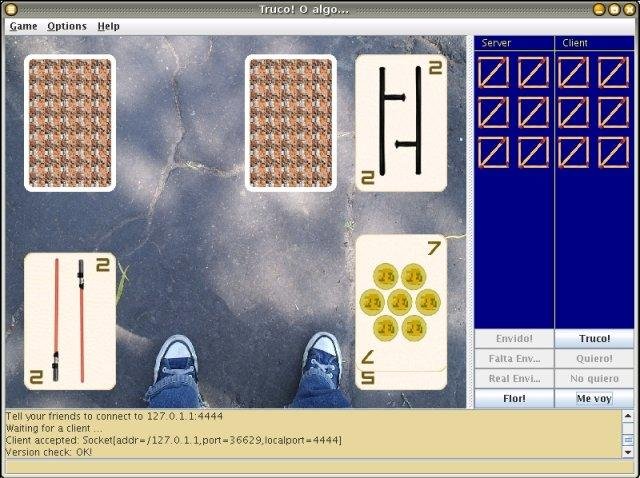
Task: Click the bottom-left matchstick square under Client
Action: coord(573,153)
